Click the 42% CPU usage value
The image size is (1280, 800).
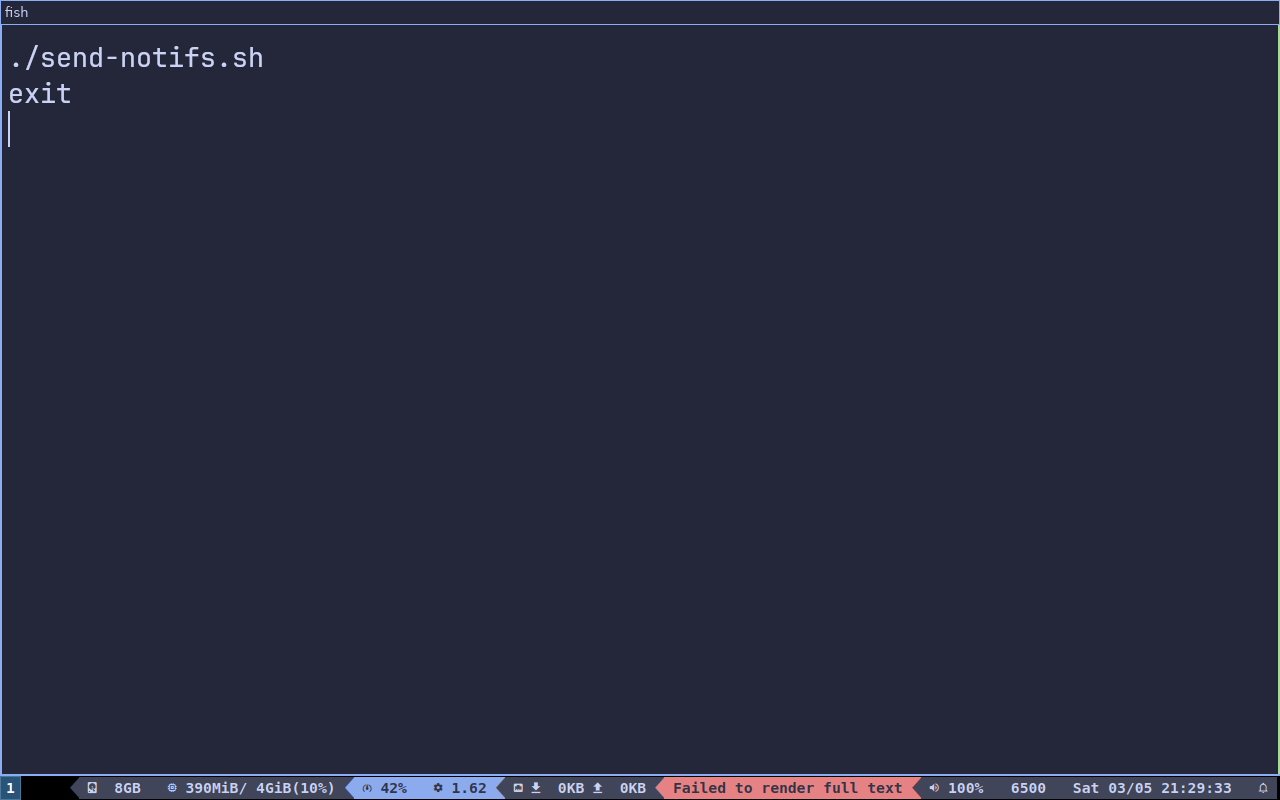pyautogui.click(x=393, y=788)
